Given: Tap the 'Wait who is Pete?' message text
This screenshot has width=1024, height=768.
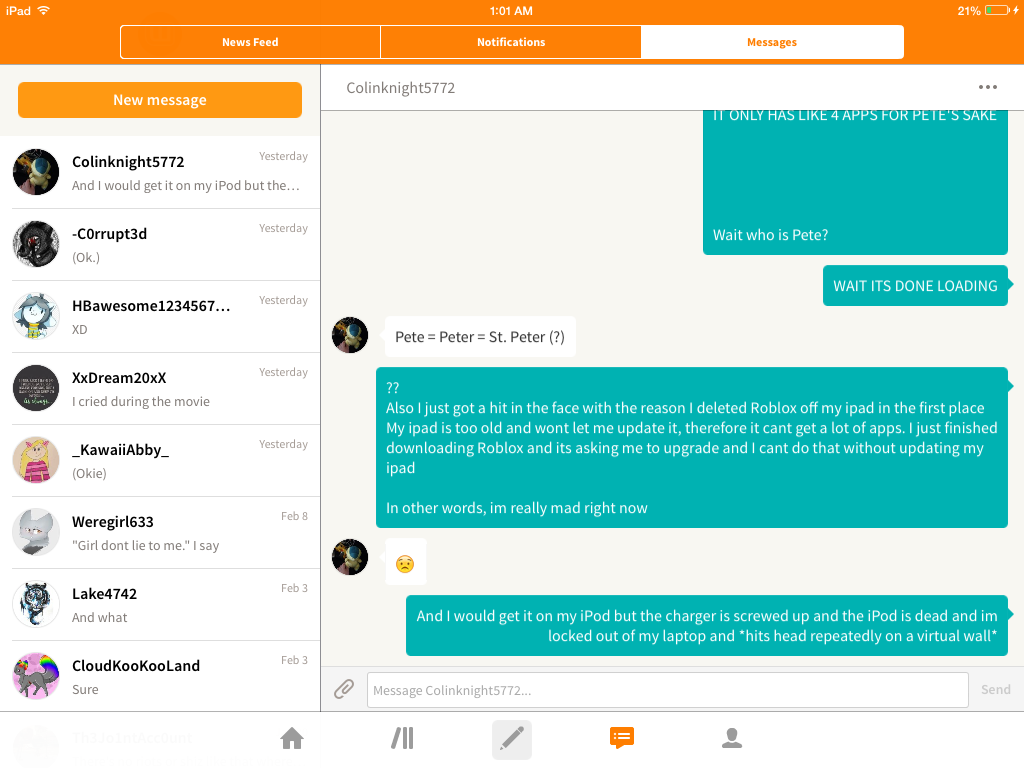Looking at the screenshot, I should coord(771,235).
